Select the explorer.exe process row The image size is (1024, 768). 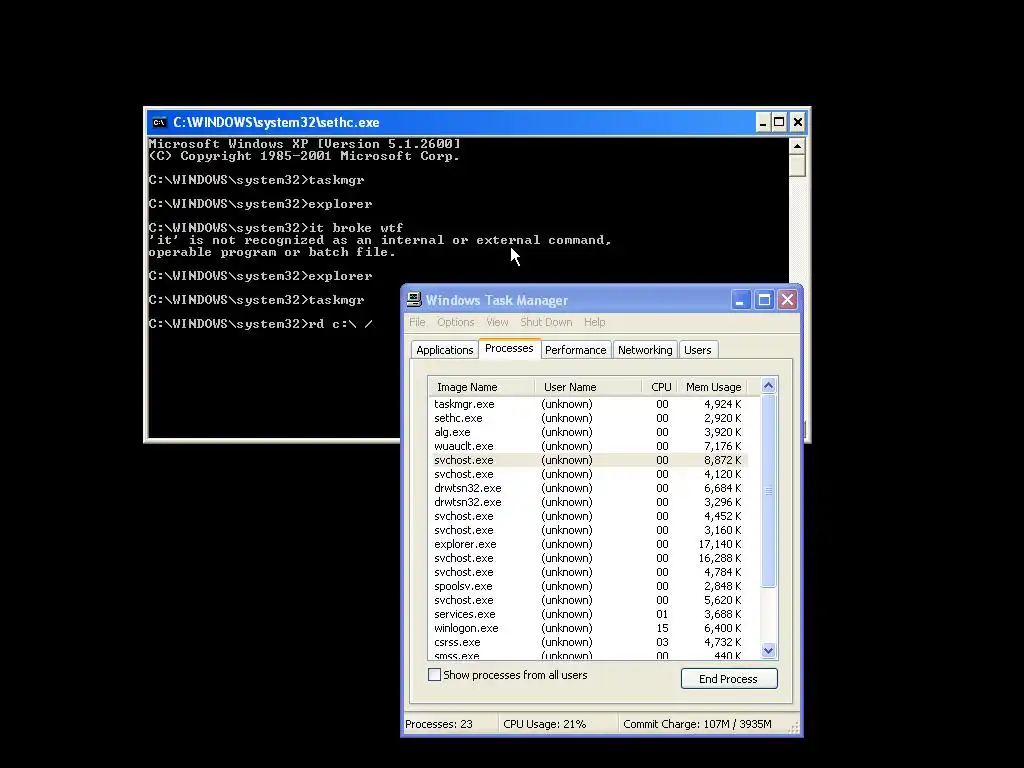(x=588, y=544)
